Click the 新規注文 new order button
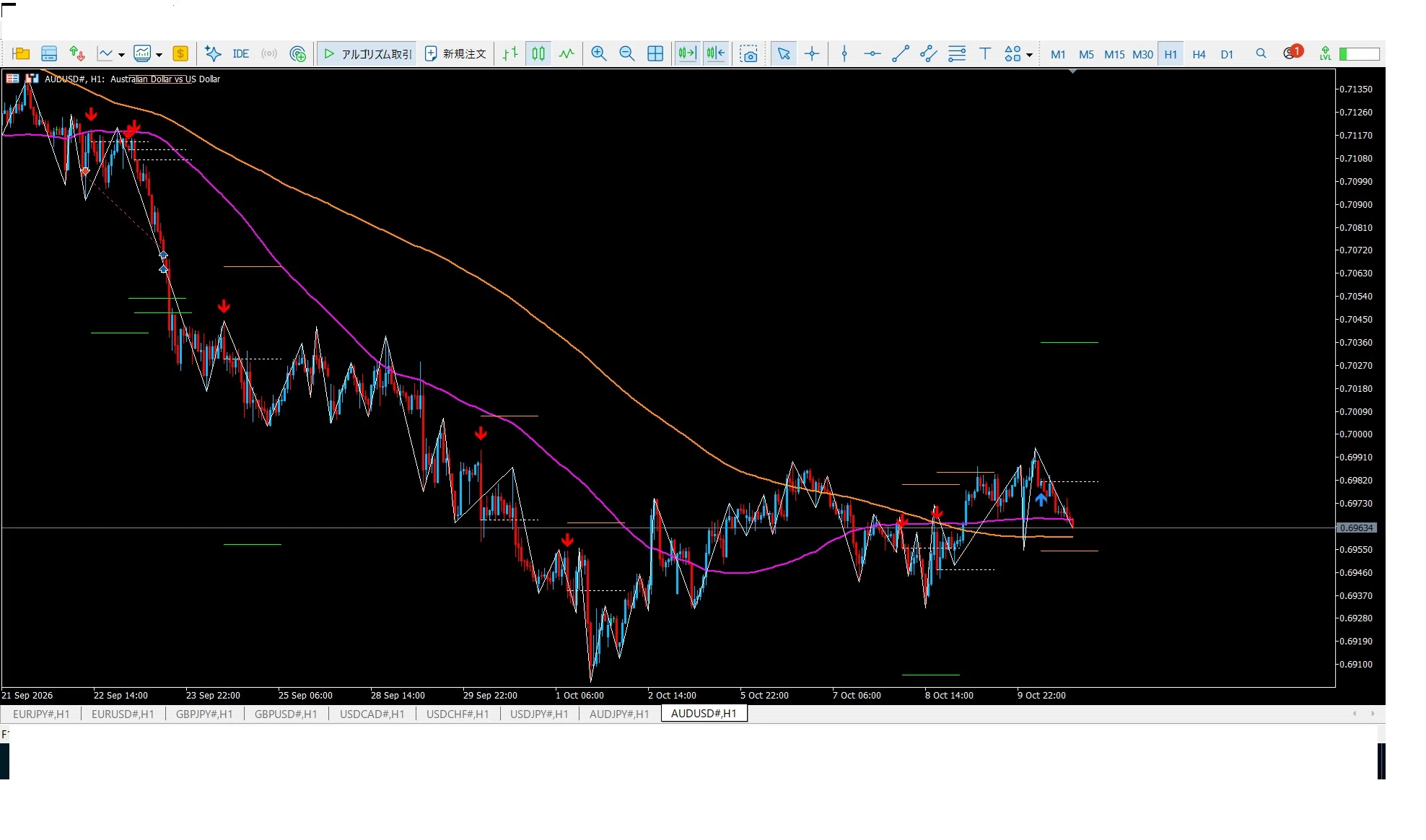 (456, 53)
